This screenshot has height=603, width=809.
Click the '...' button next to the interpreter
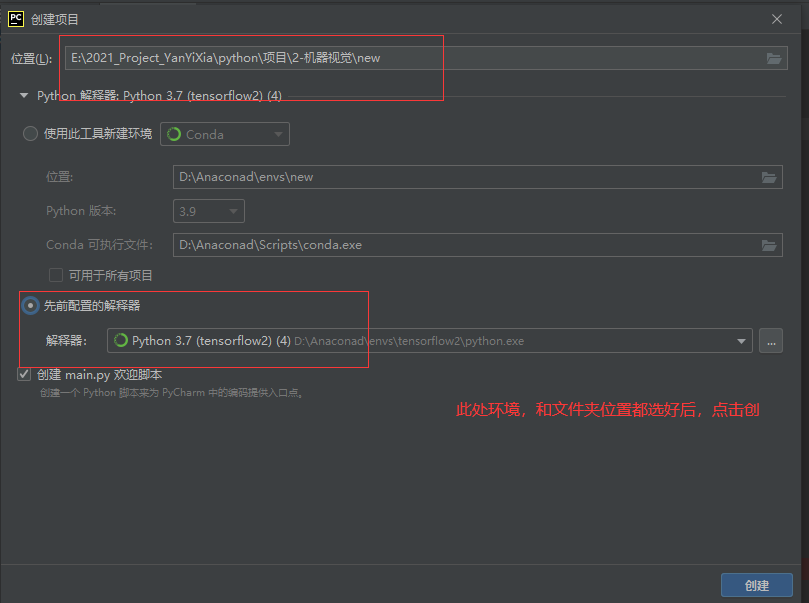771,341
